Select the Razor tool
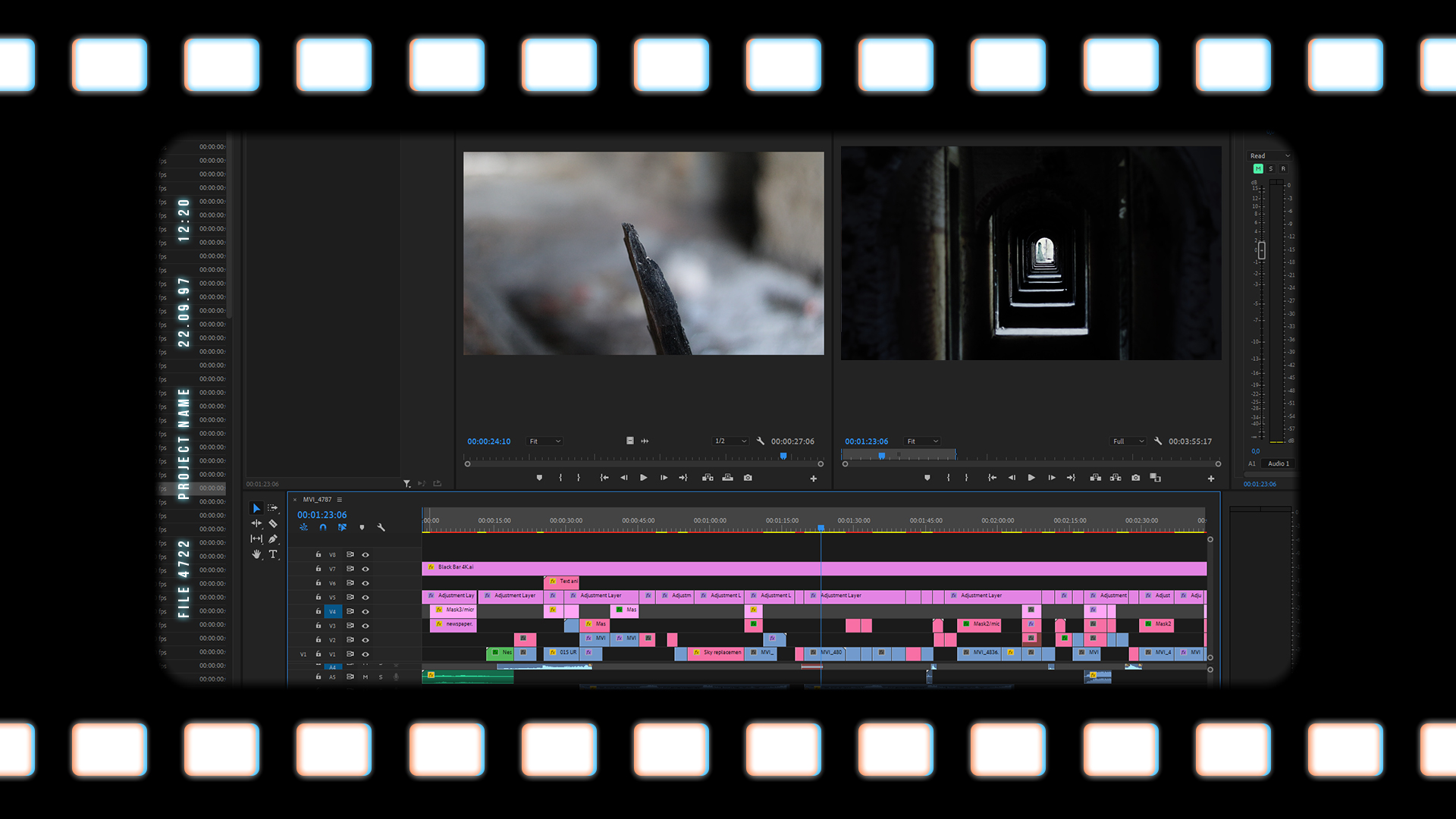This screenshot has height=819, width=1456. (273, 523)
